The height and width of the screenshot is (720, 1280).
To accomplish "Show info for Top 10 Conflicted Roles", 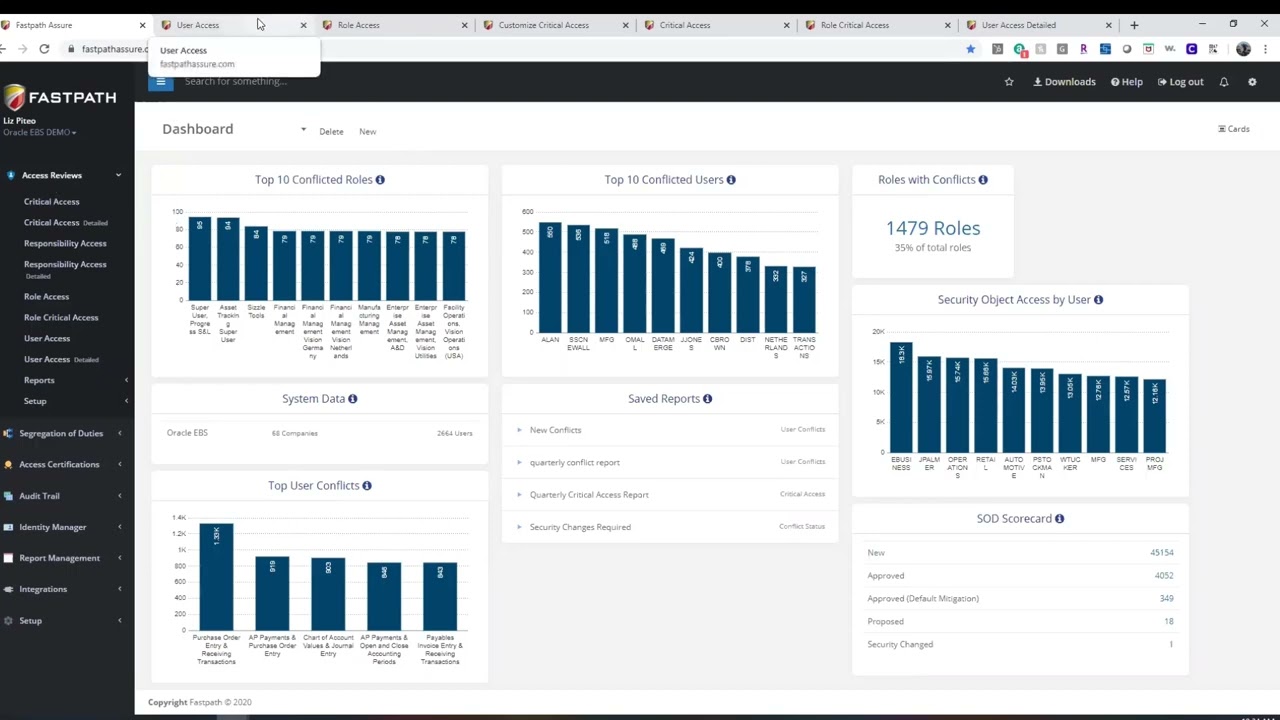I will 380,180.
